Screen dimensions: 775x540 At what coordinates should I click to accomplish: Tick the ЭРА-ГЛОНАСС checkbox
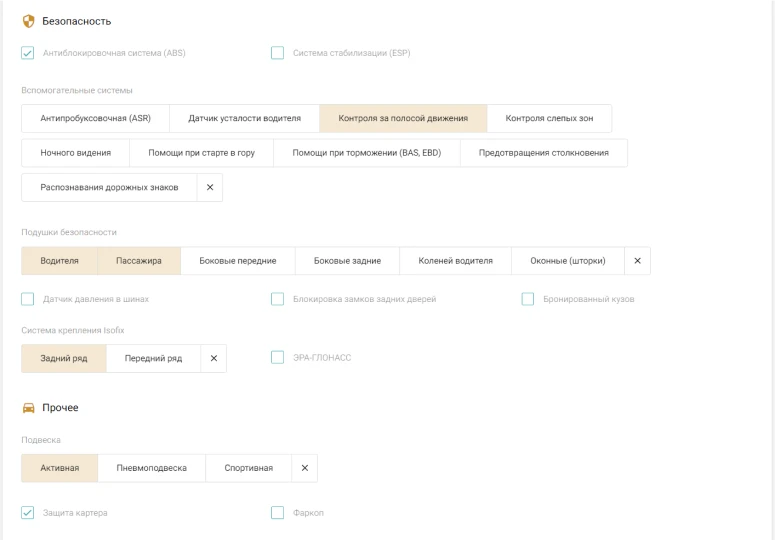click(x=278, y=358)
